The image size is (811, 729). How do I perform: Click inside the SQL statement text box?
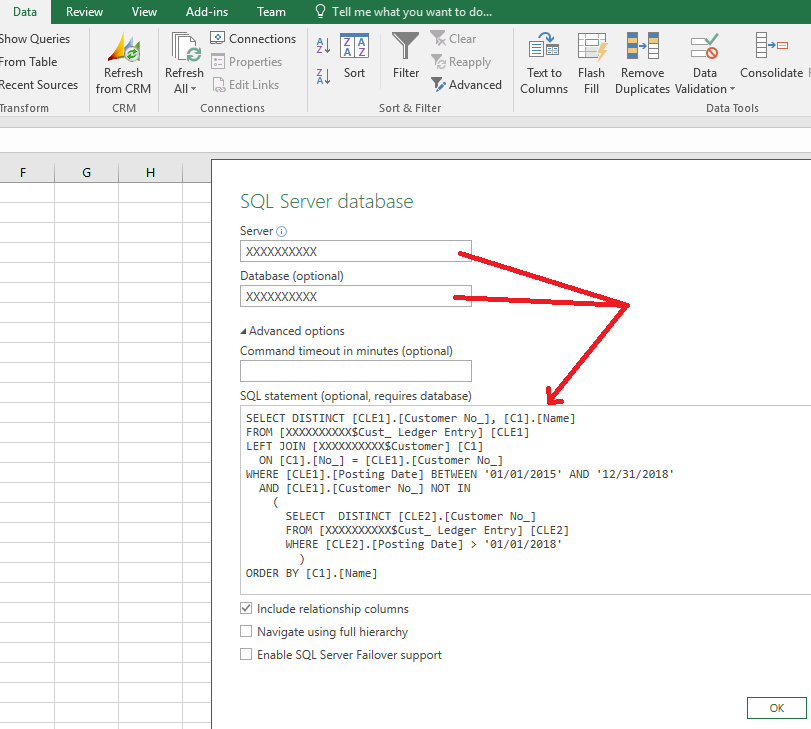click(525, 500)
